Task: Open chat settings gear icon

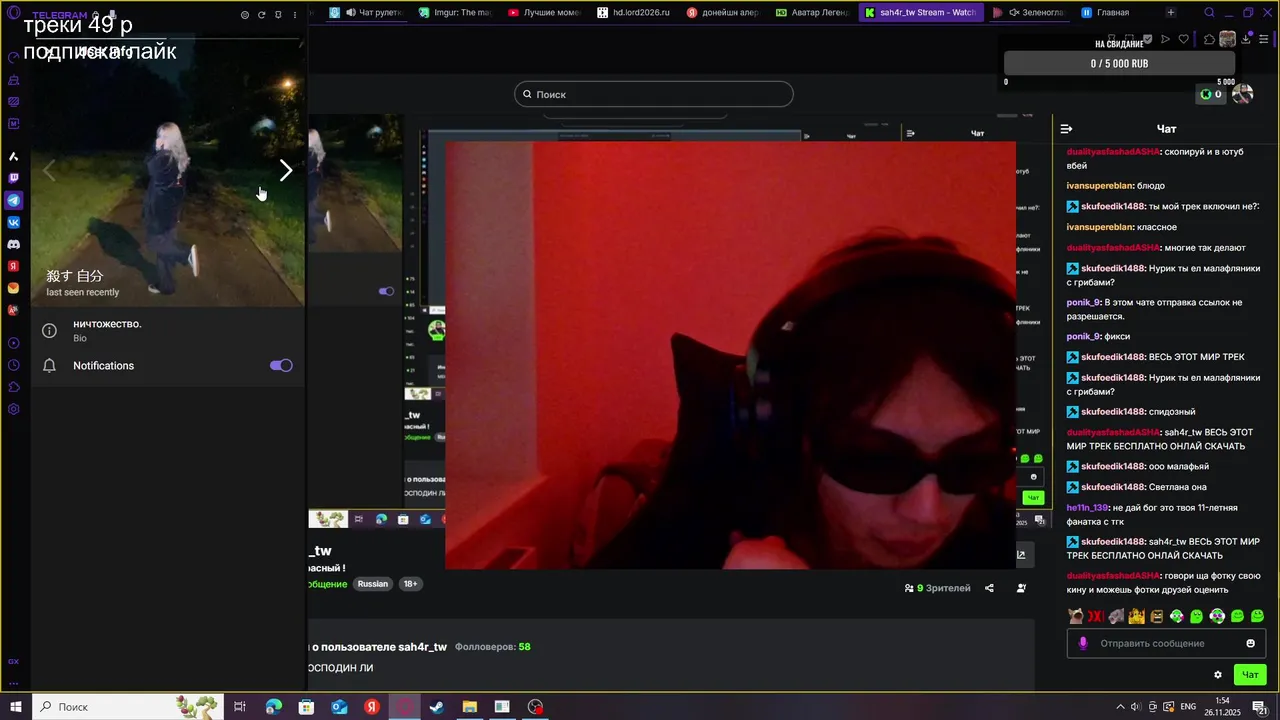Action: coord(1217,675)
